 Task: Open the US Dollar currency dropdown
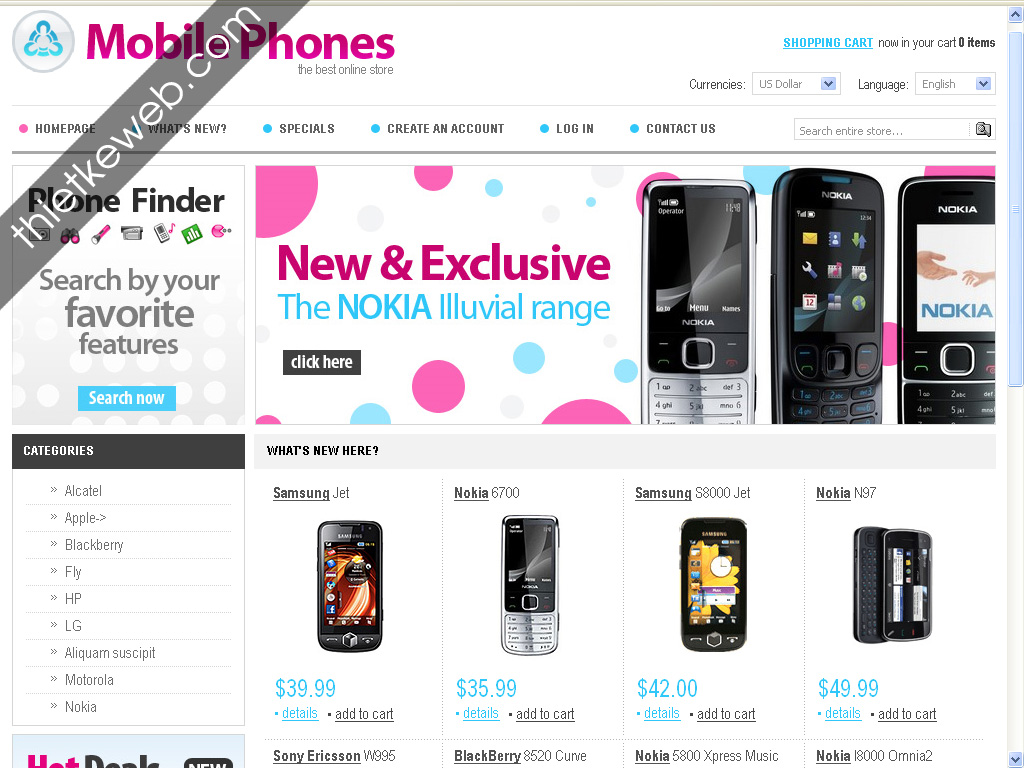(x=796, y=84)
